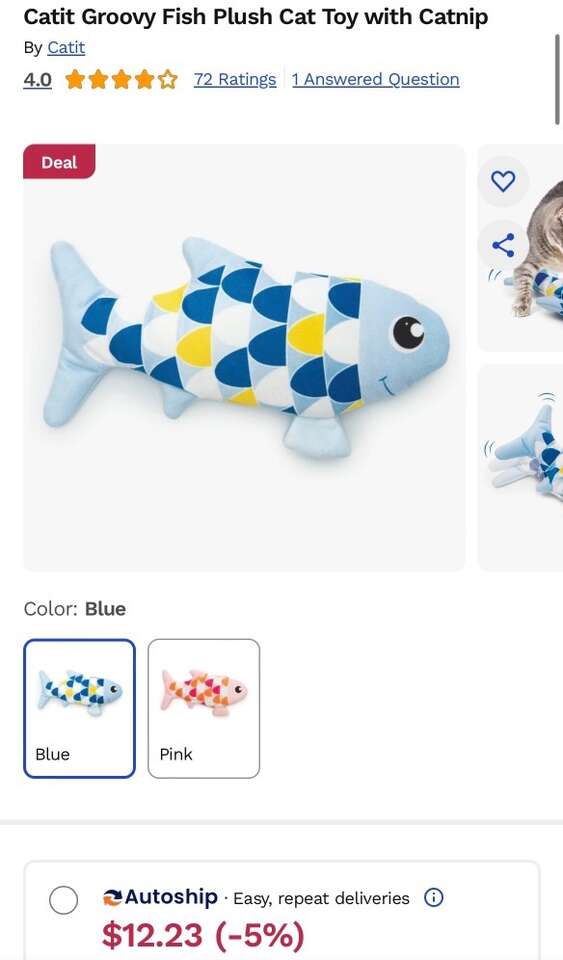View the 72 Ratings link
The width and height of the screenshot is (563, 960).
[x=235, y=80]
